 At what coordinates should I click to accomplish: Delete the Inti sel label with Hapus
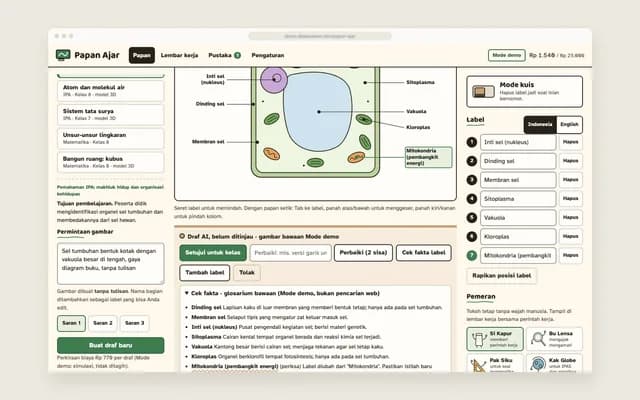tap(570, 142)
